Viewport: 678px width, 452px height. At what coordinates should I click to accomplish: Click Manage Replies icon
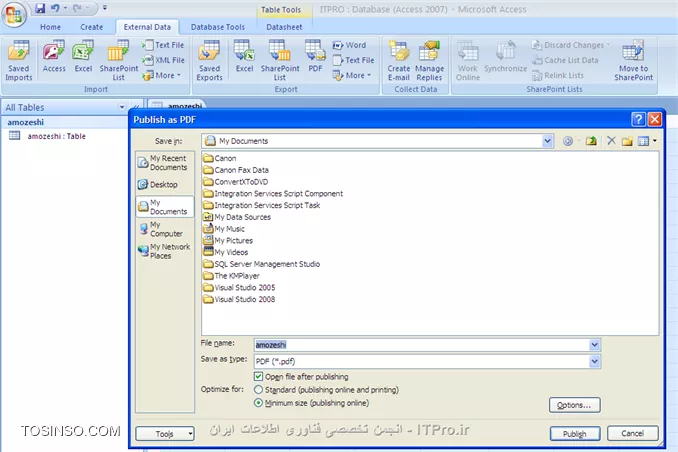429,60
